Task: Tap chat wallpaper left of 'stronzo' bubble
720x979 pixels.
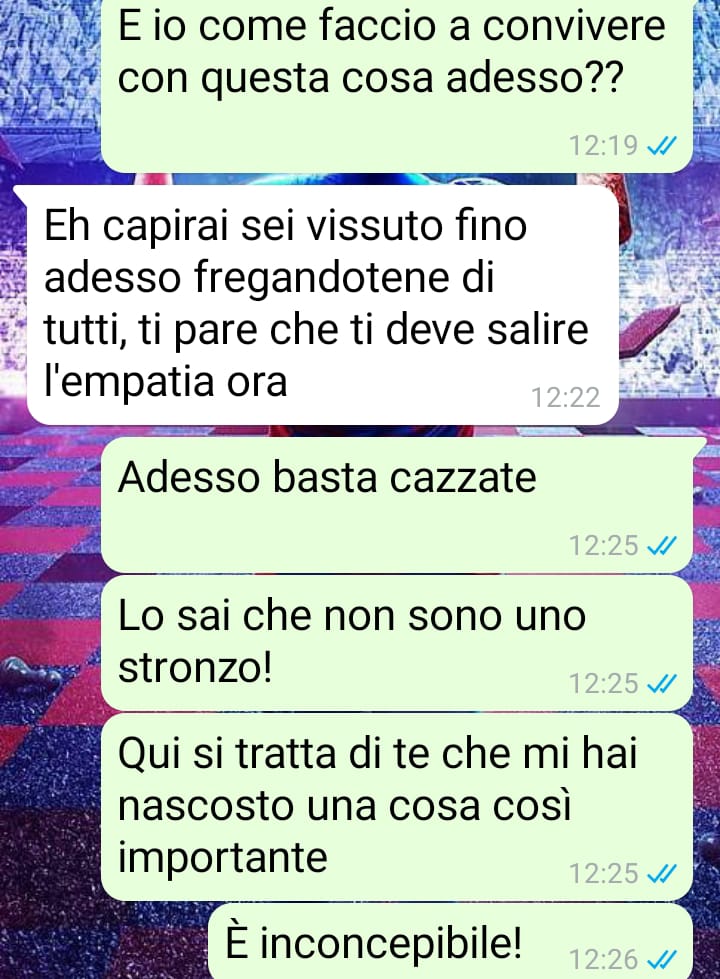Action: click(50, 643)
